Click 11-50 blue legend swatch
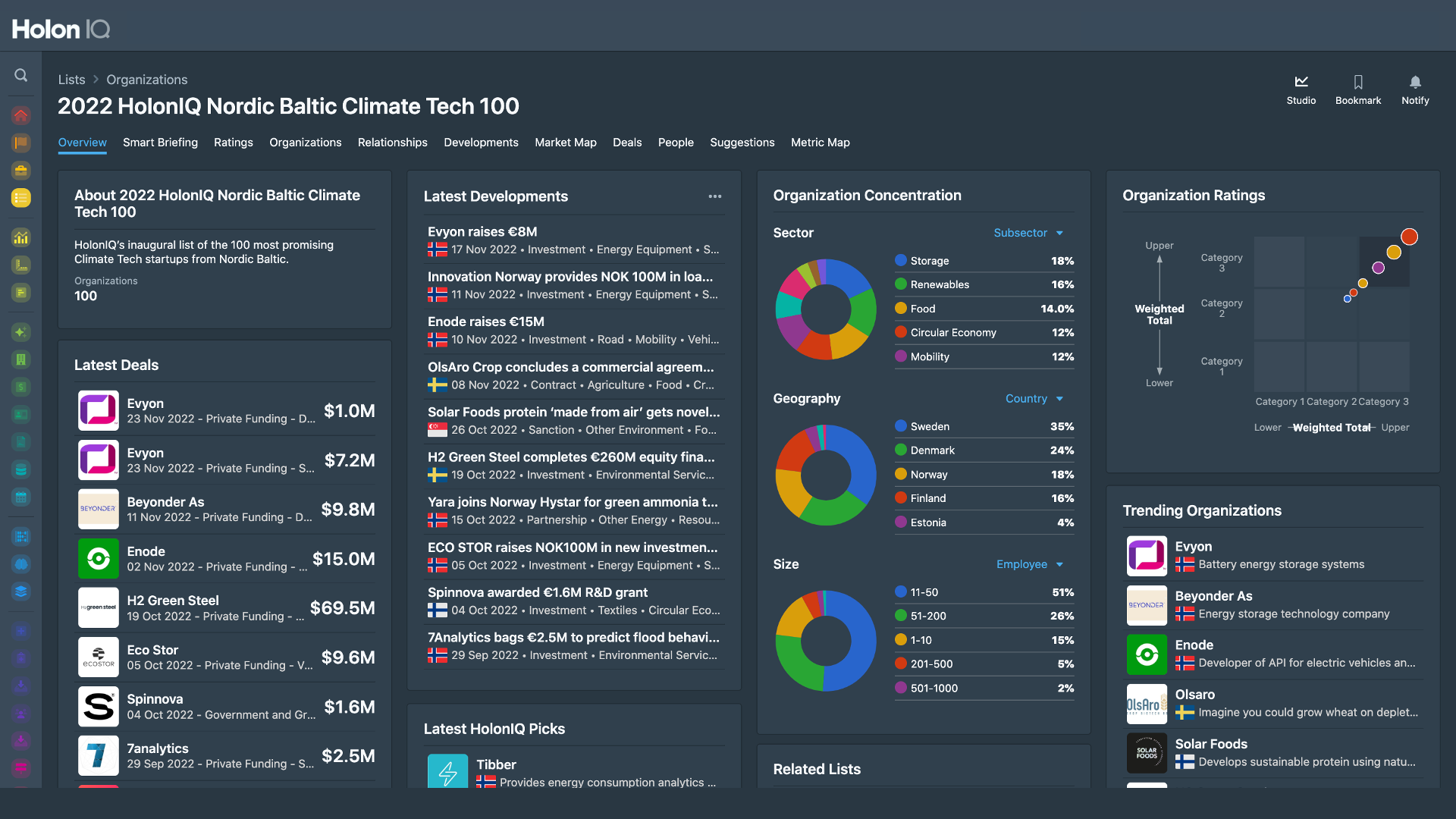 click(x=901, y=592)
